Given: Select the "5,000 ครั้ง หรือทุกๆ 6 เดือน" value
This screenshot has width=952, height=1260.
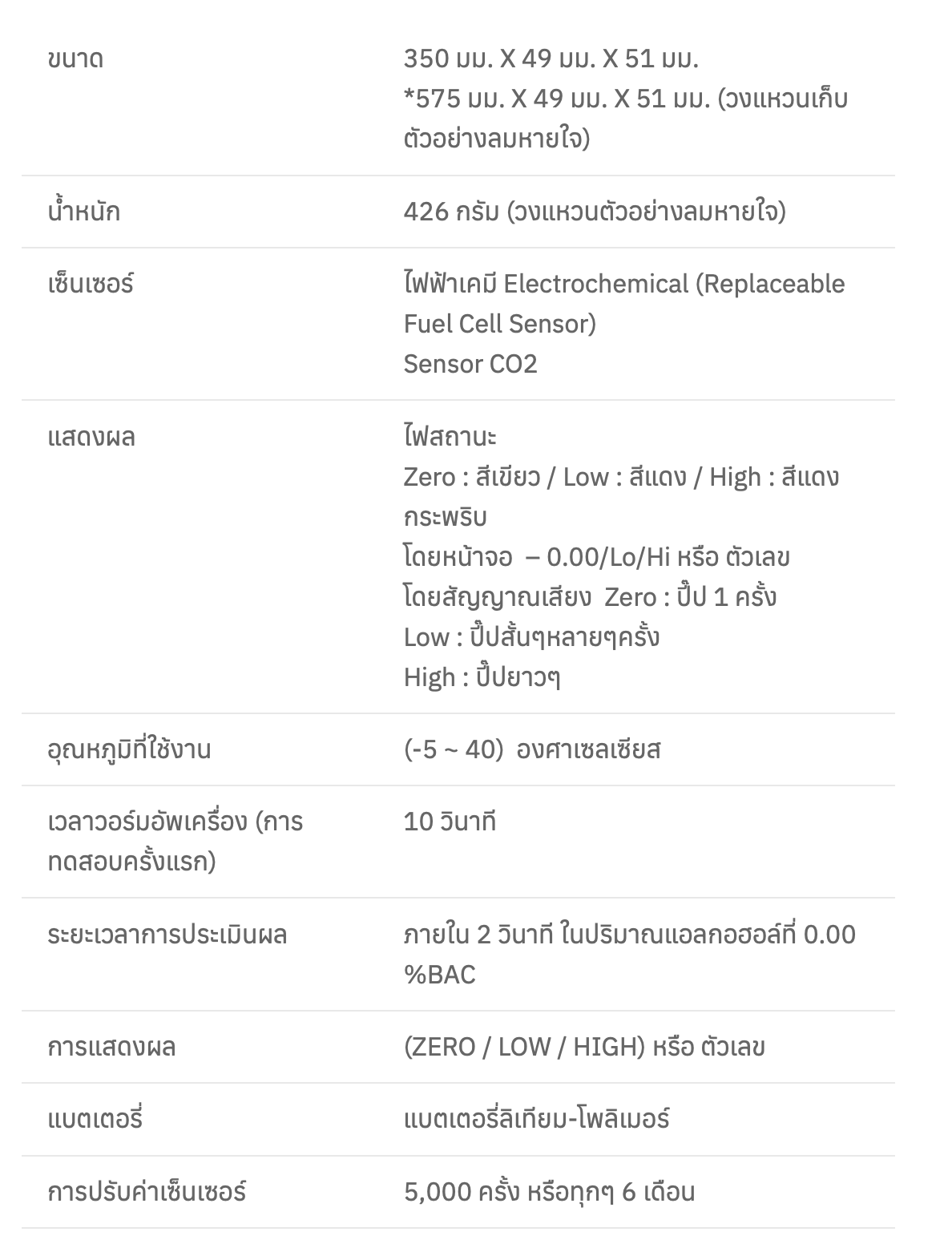Looking at the screenshot, I should point(549,1192).
